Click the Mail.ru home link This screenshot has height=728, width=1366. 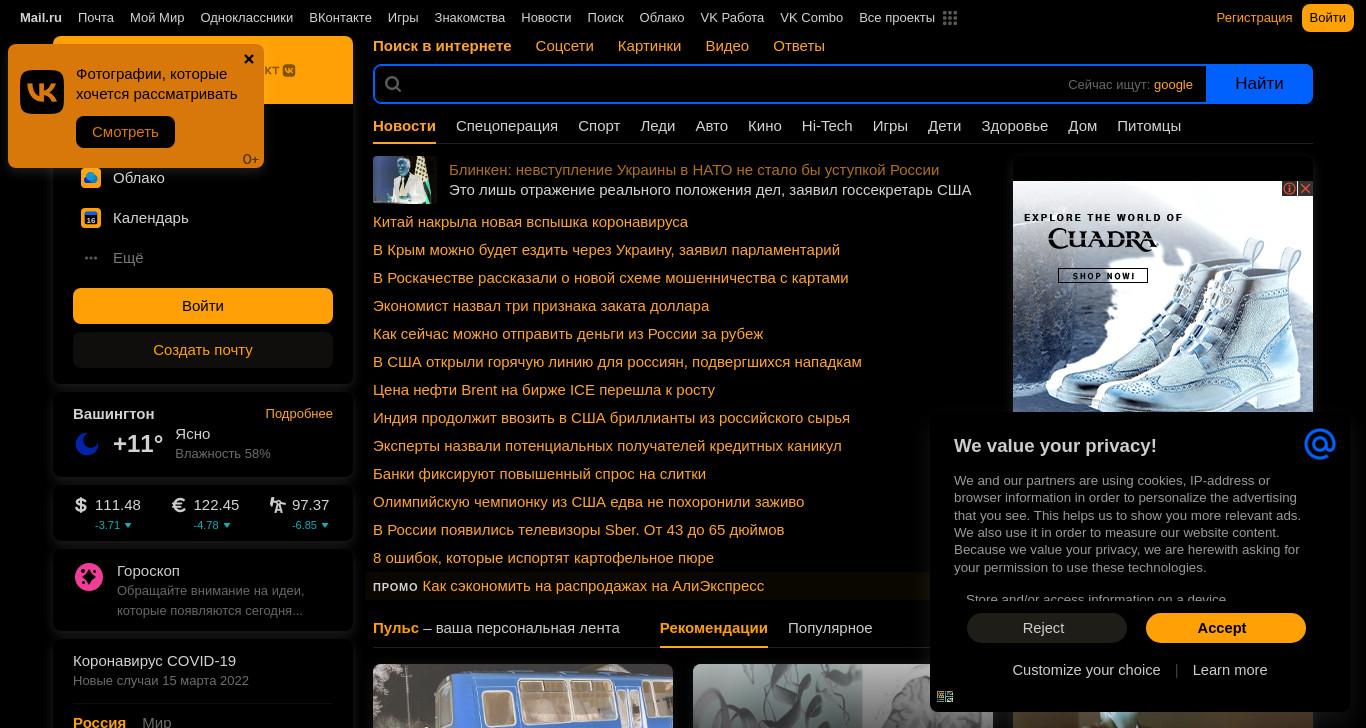click(41, 18)
